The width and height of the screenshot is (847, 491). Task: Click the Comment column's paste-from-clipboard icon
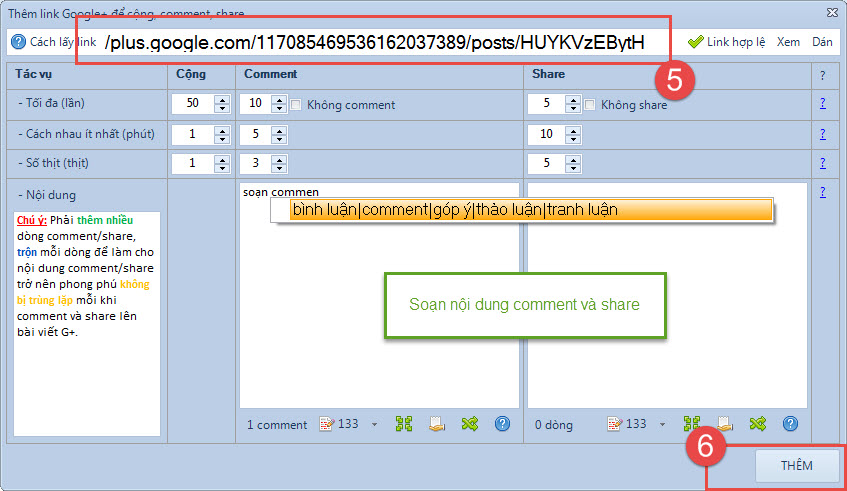tap(437, 424)
